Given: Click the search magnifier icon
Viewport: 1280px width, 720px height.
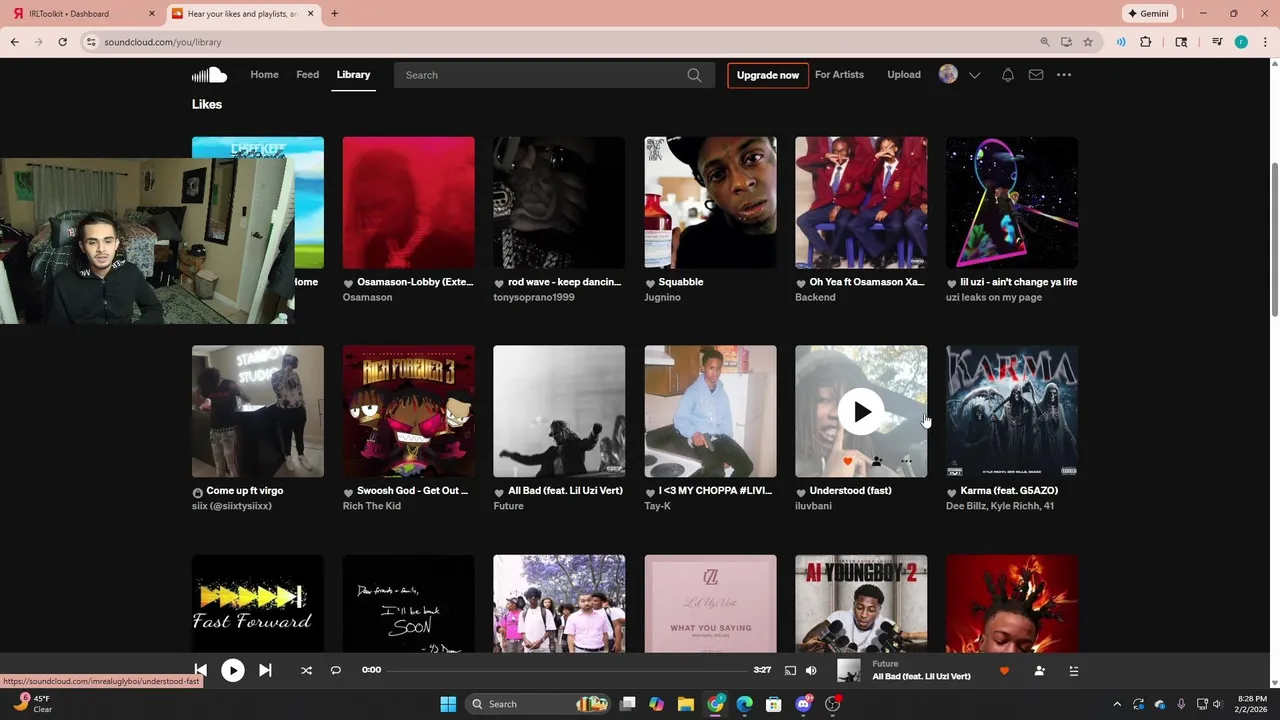Looking at the screenshot, I should pyautogui.click(x=694, y=75).
